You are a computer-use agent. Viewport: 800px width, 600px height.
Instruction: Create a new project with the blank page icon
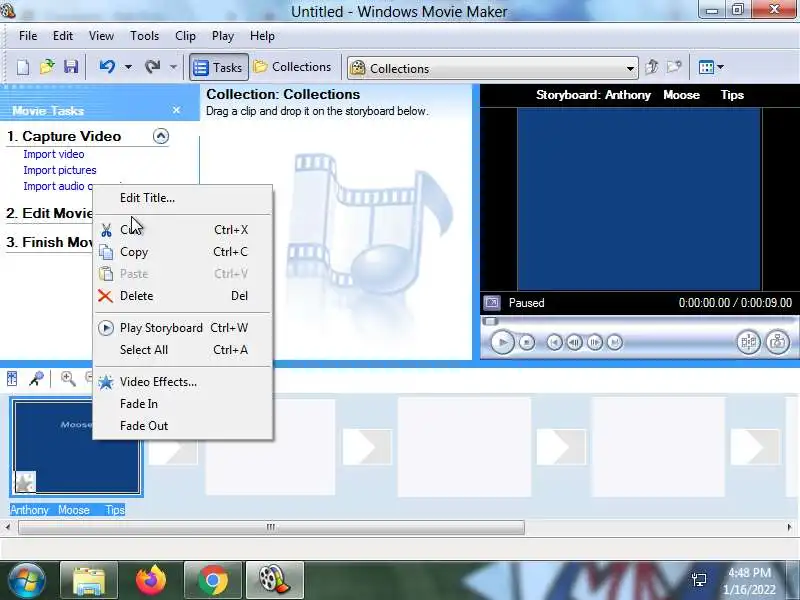[22, 67]
